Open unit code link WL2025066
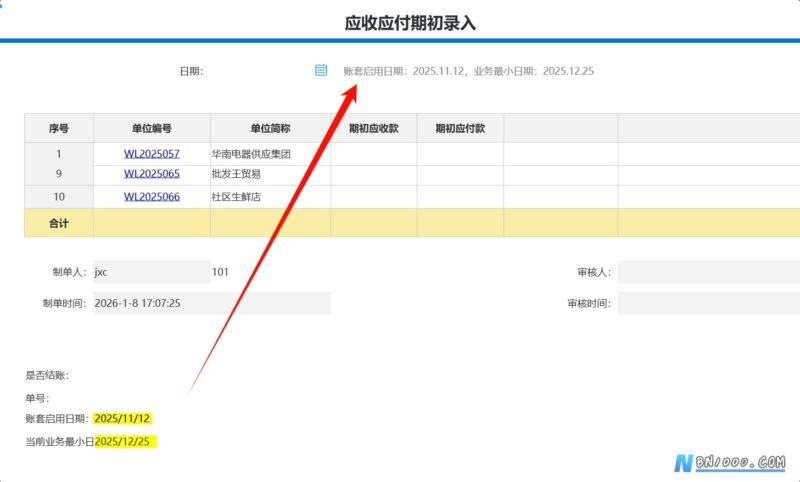This screenshot has width=800, height=482. [152, 196]
